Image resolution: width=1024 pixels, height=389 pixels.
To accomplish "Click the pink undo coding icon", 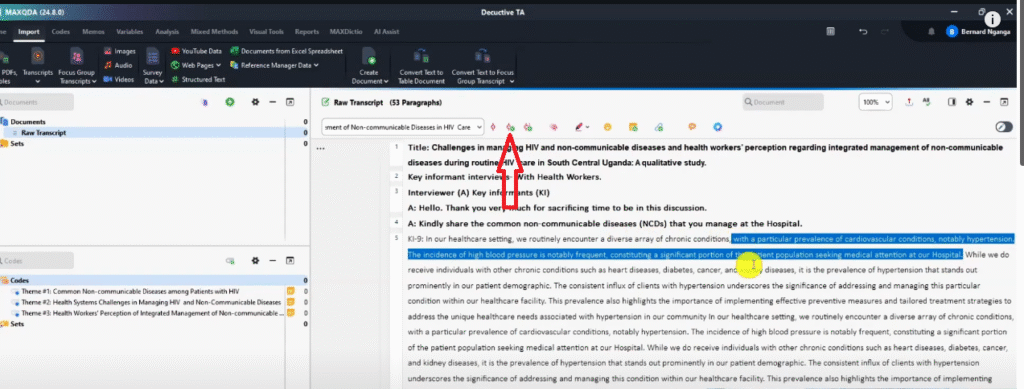I will click(x=553, y=127).
